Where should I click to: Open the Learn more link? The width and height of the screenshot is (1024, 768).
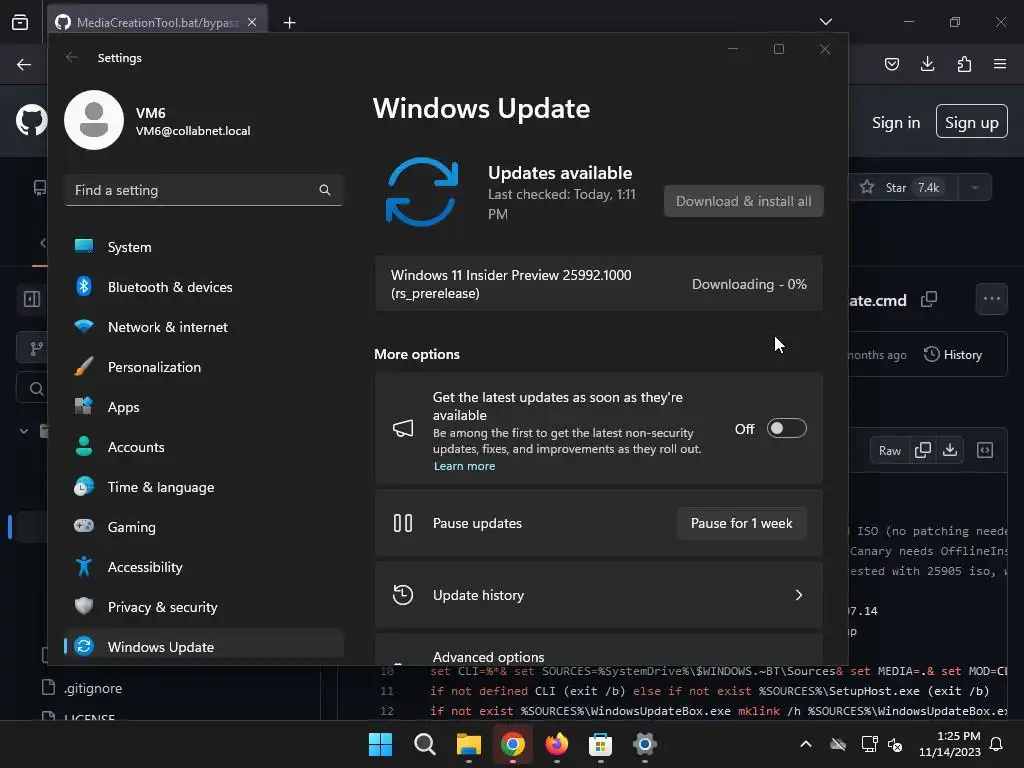pos(464,466)
